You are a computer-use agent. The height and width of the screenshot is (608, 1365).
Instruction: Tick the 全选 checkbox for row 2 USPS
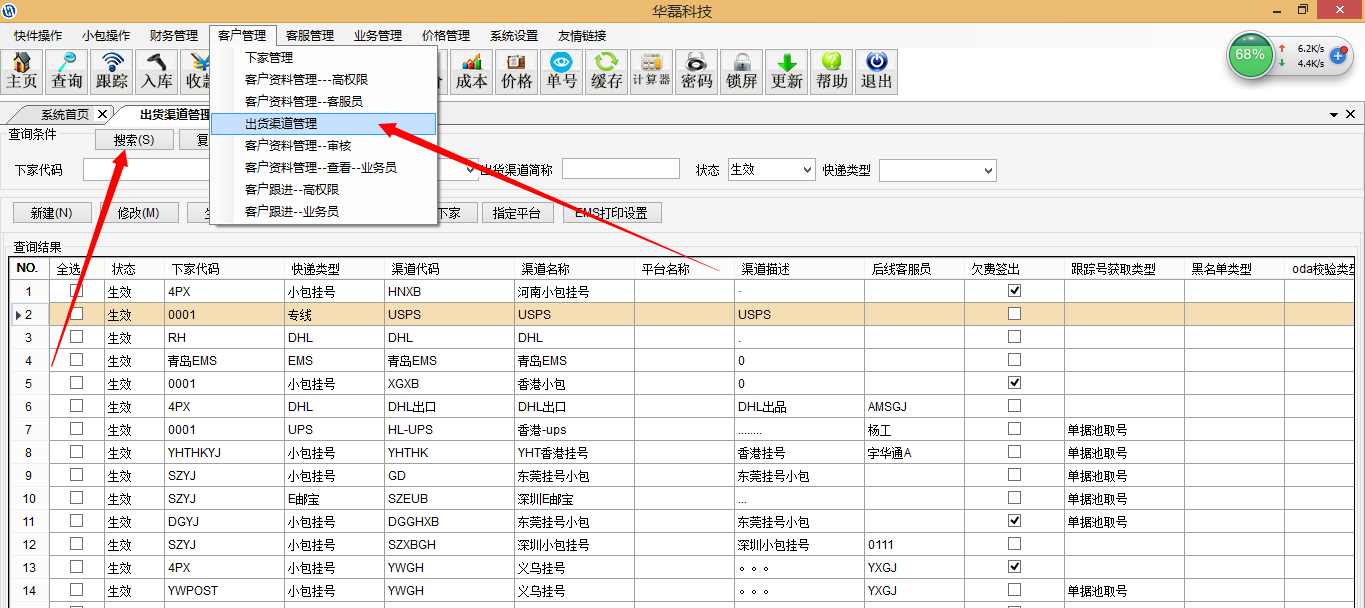click(x=76, y=314)
